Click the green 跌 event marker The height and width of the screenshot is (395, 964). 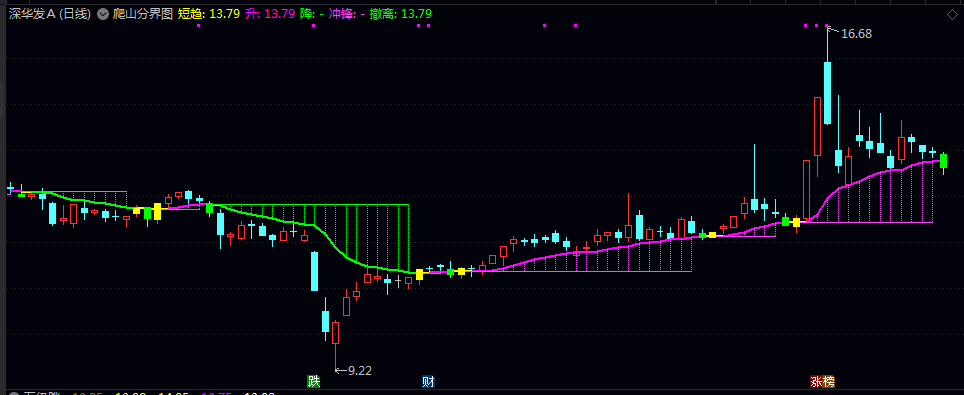tap(314, 381)
